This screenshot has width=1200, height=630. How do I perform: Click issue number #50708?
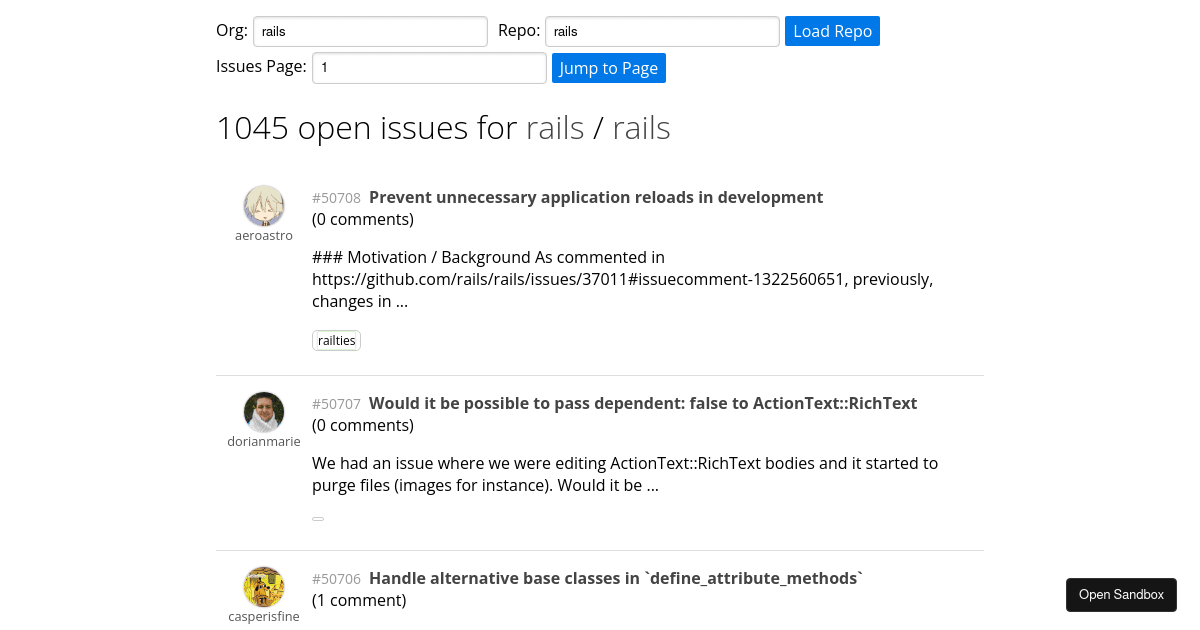(336, 198)
